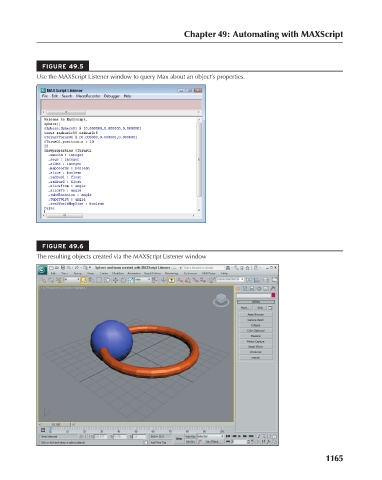Select the Select and Move tool
The image size is (382, 480).
click(x=115, y=280)
